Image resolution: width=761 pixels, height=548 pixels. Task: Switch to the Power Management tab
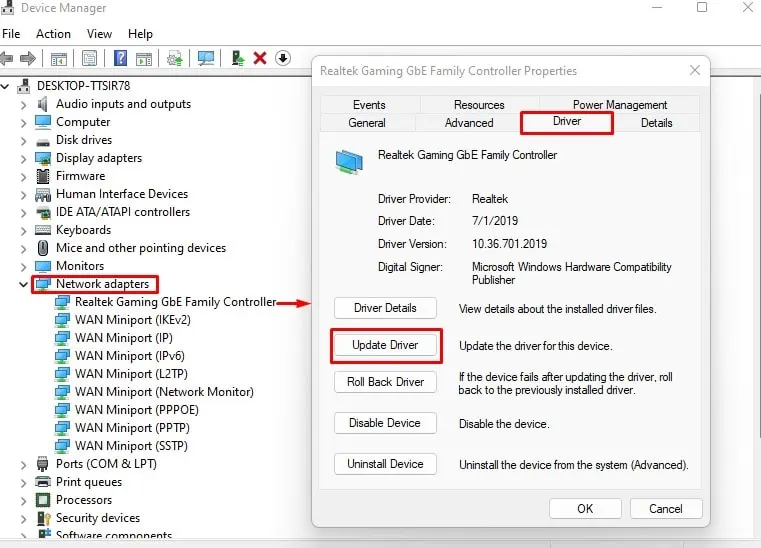click(620, 105)
